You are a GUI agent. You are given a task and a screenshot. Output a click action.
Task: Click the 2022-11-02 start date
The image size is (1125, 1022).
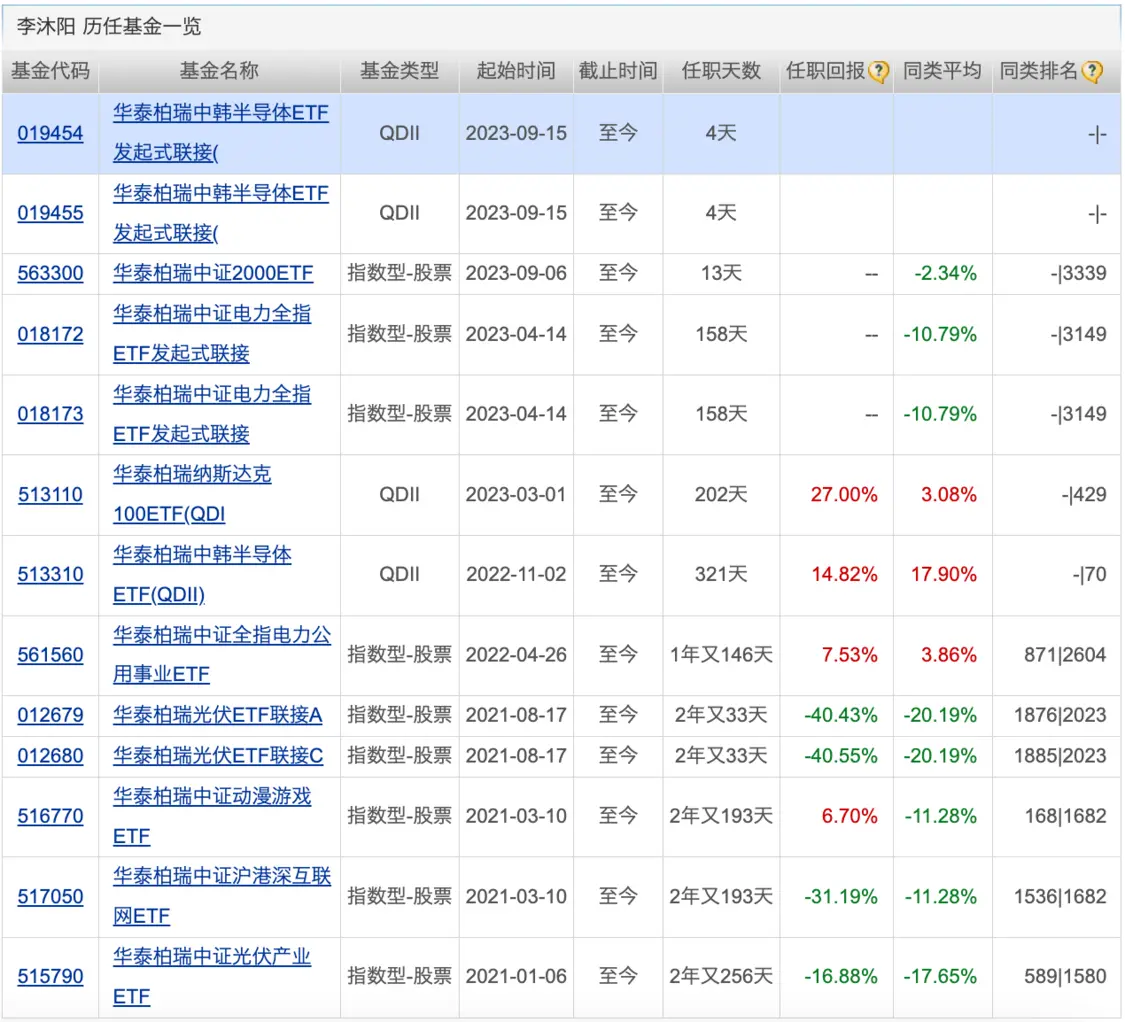point(516,574)
